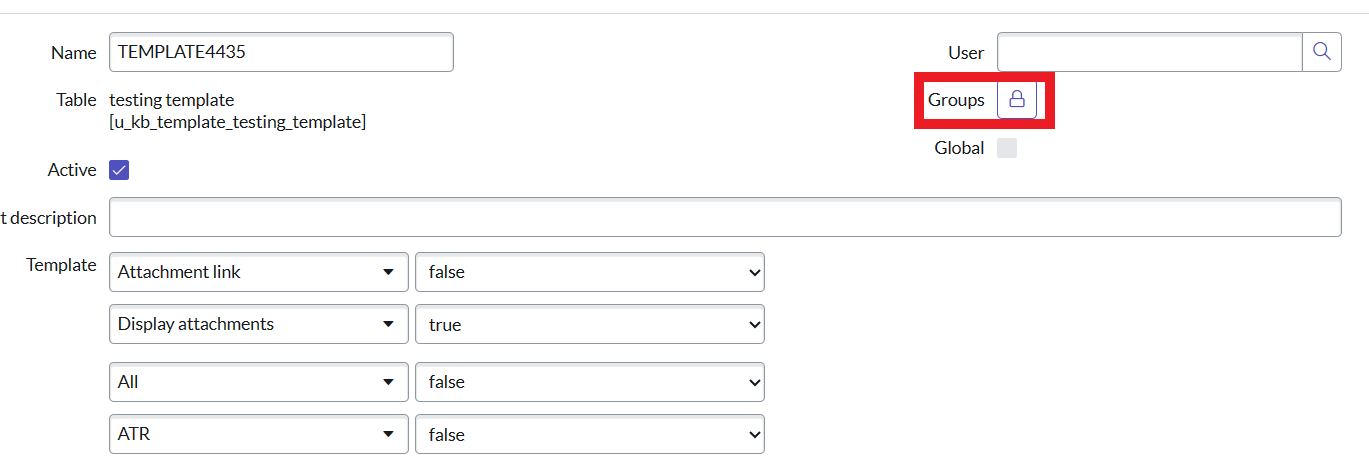Viewport: 1369px width, 458px height.
Task: Click the Global field label
Action: (x=959, y=148)
